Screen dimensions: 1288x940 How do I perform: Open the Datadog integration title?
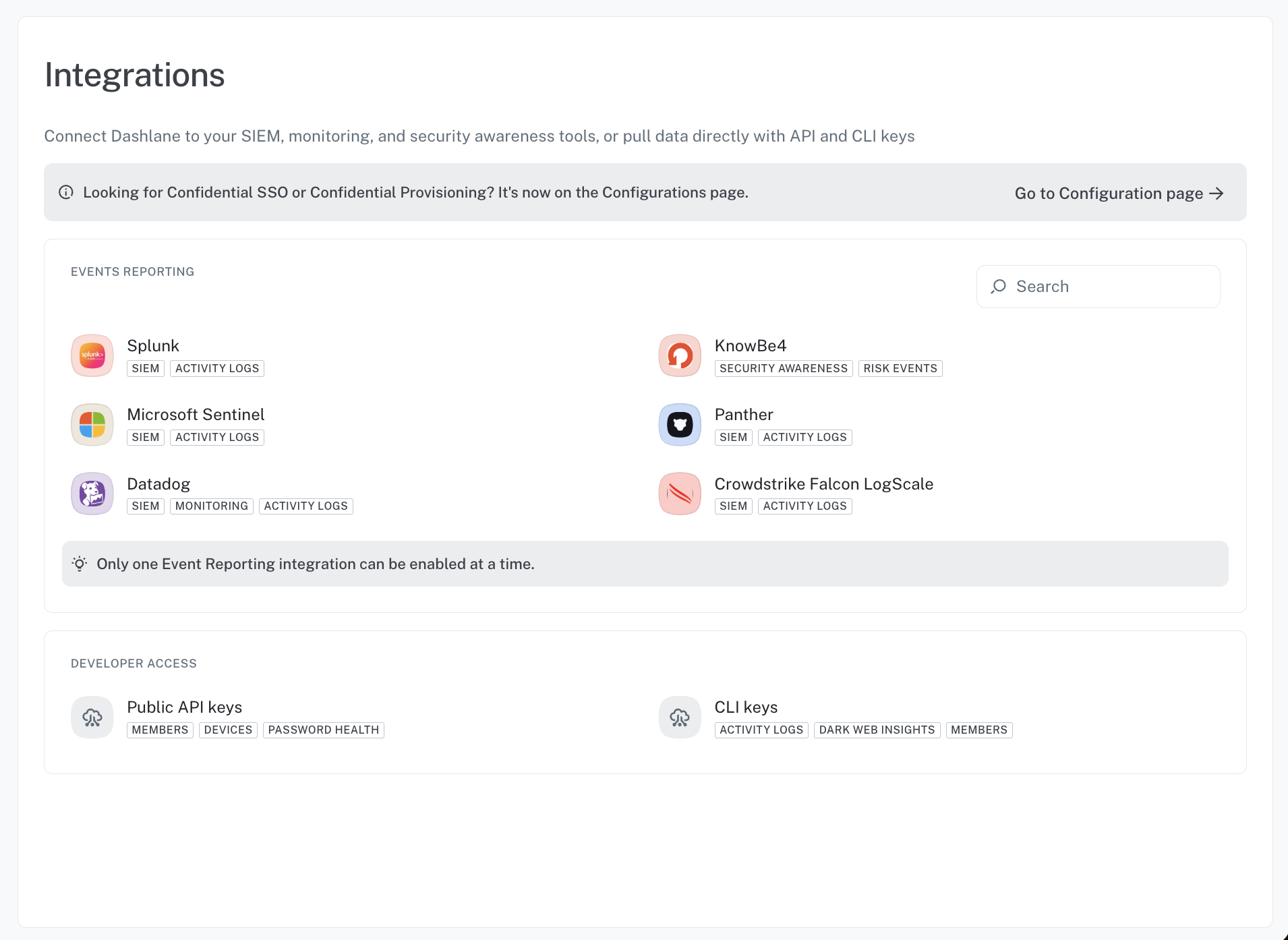tap(158, 484)
